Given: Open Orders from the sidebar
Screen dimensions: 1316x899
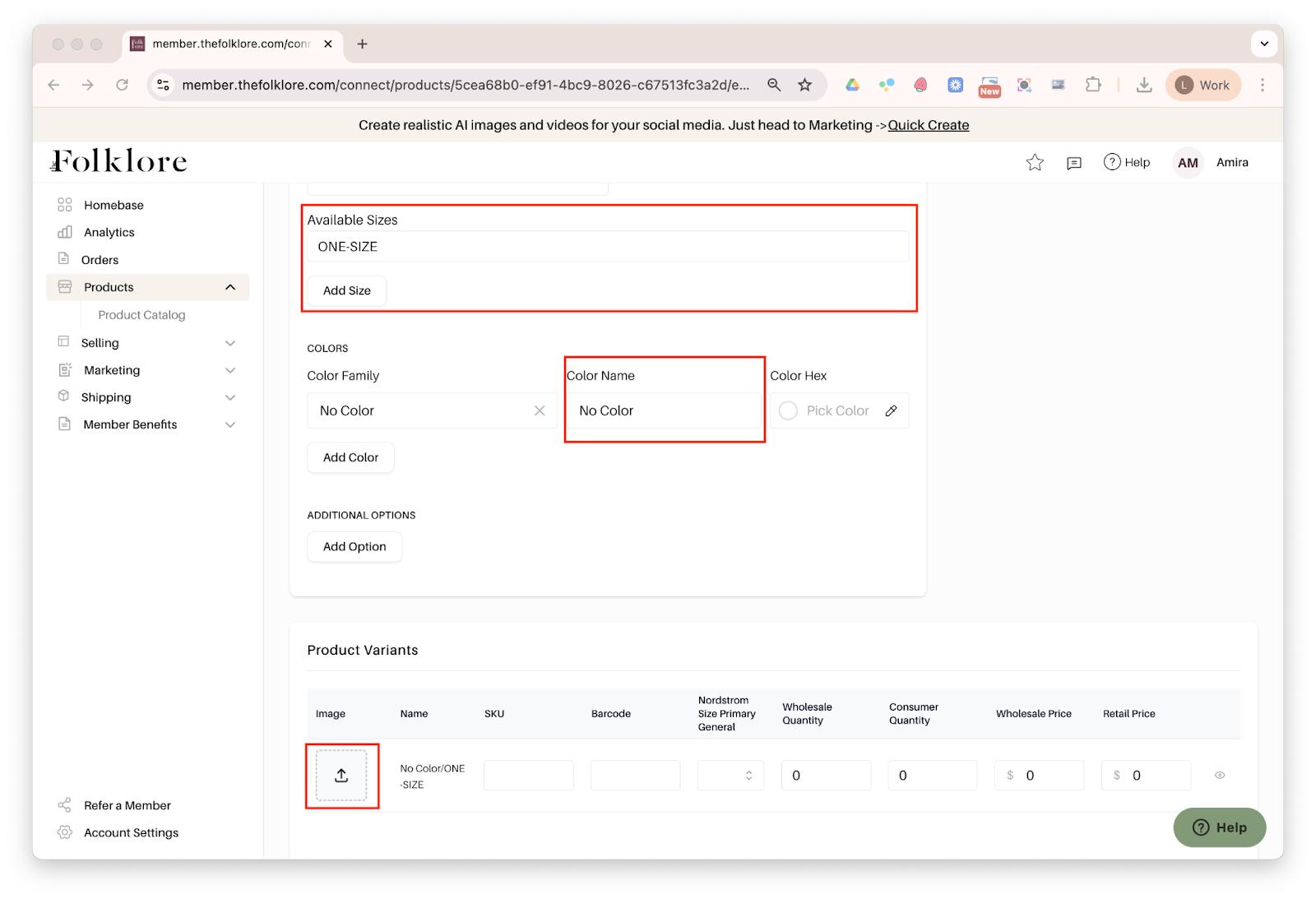Looking at the screenshot, I should pos(100,260).
